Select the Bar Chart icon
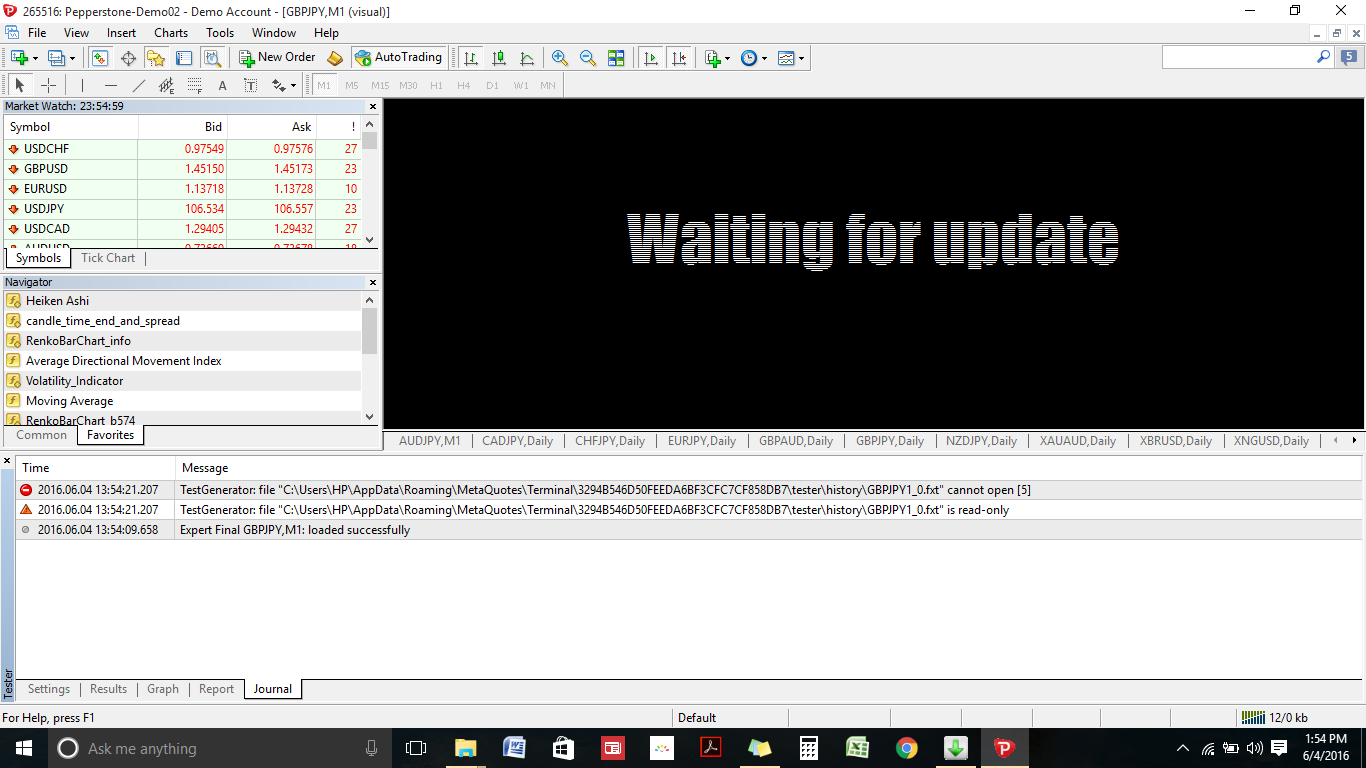 point(470,58)
